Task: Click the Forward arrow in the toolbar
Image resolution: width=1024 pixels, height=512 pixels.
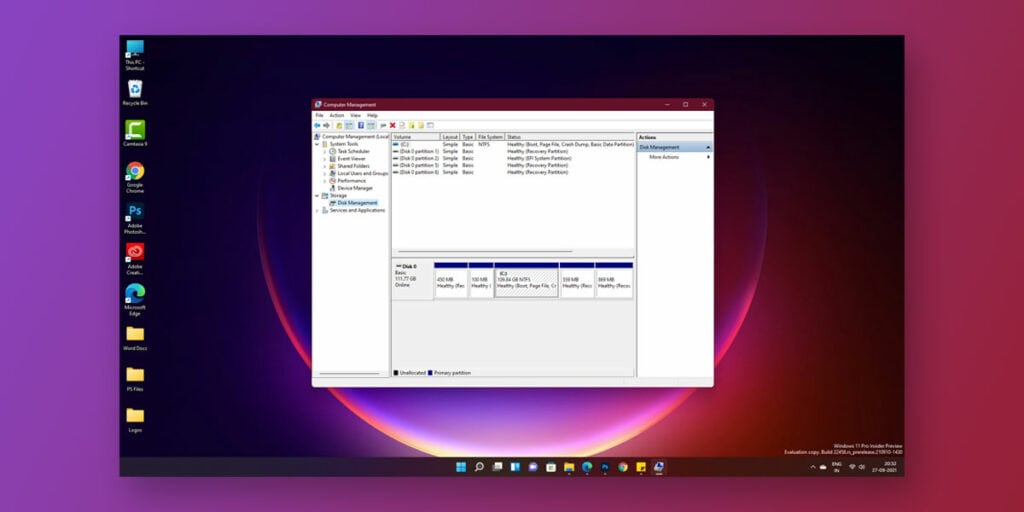Action: coord(326,125)
